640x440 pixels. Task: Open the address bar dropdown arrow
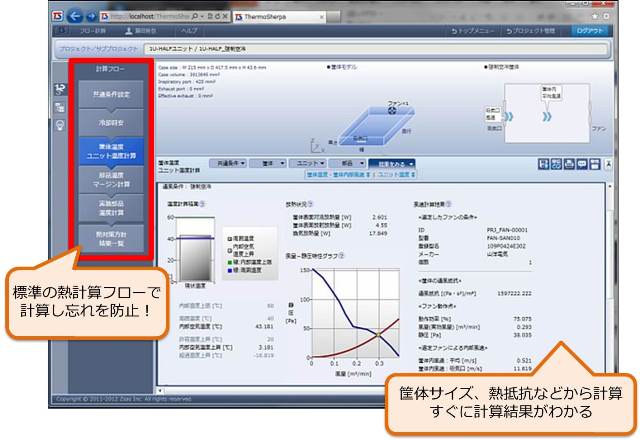click(x=202, y=16)
